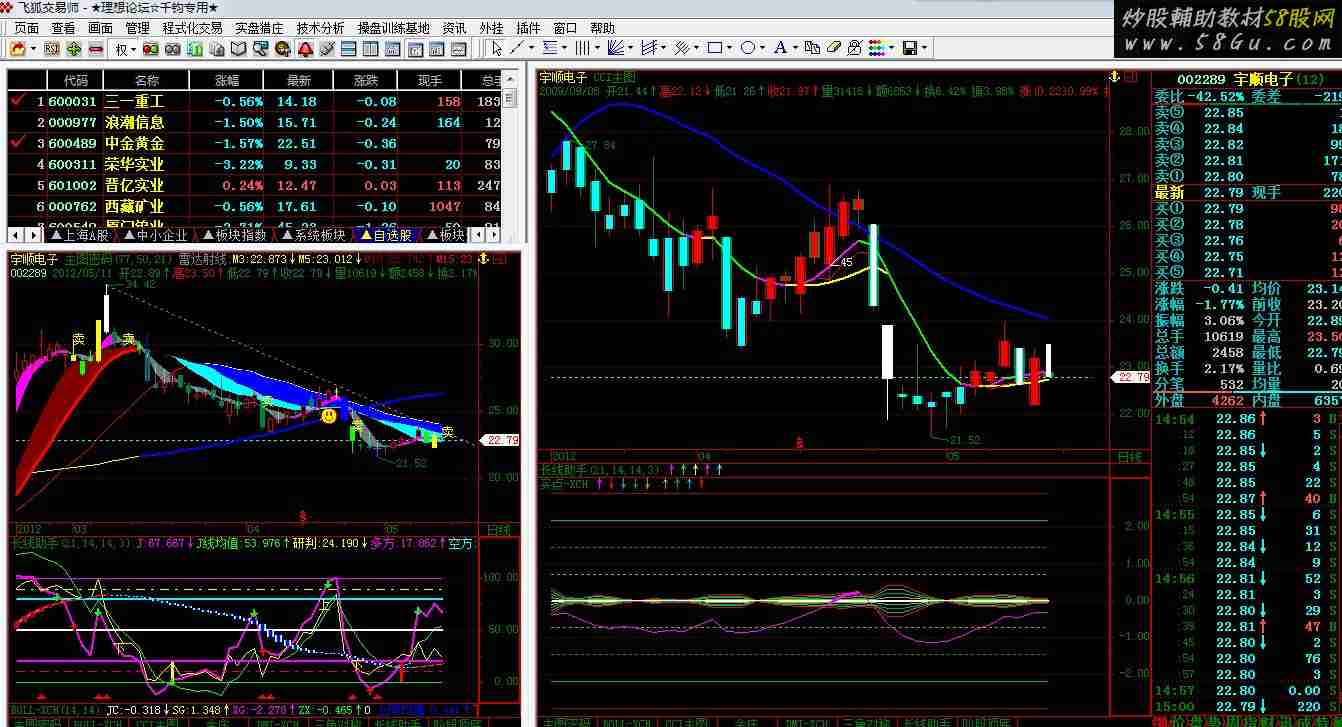Screen dimensions: 1342x727
Task: Switch to the 板块指数 list tab
Action: tap(234, 235)
